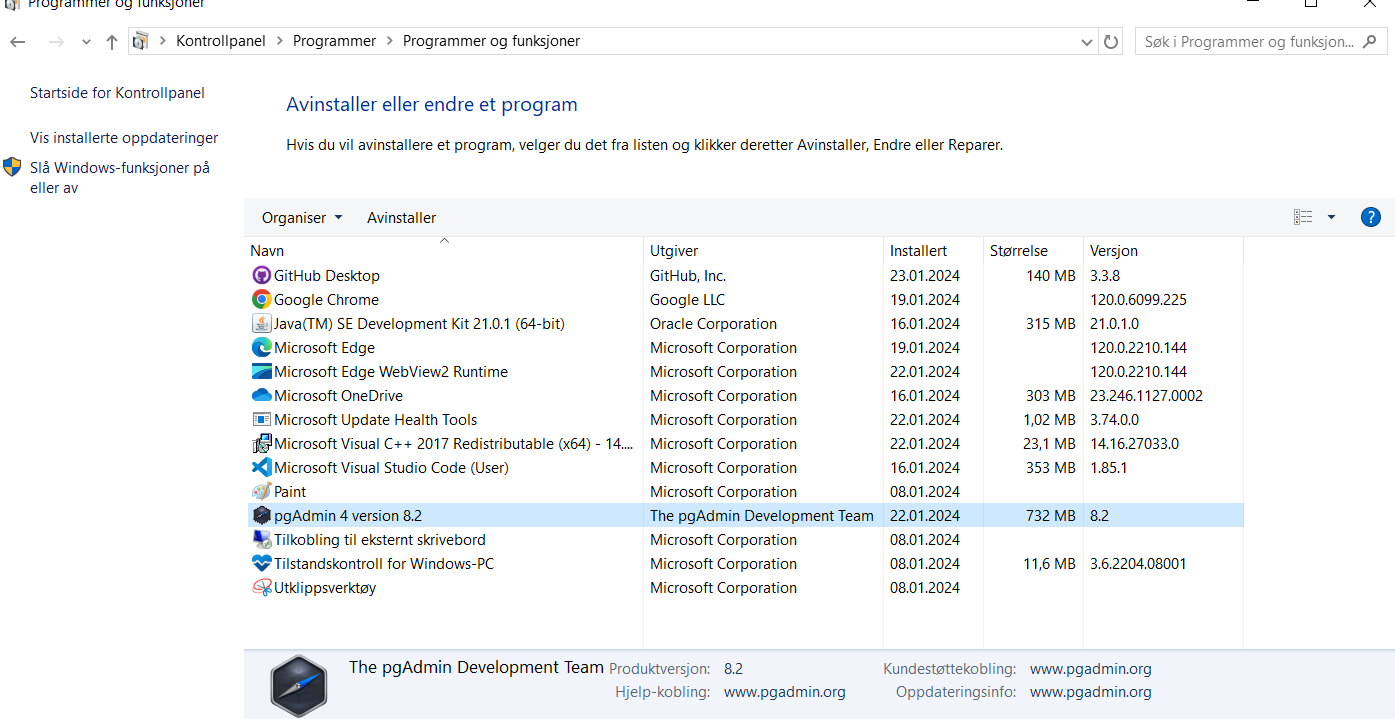This screenshot has width=1395, height=719.
Task: Open Slå Windows-funksjoner på eller av
Action: coord(120,178)
